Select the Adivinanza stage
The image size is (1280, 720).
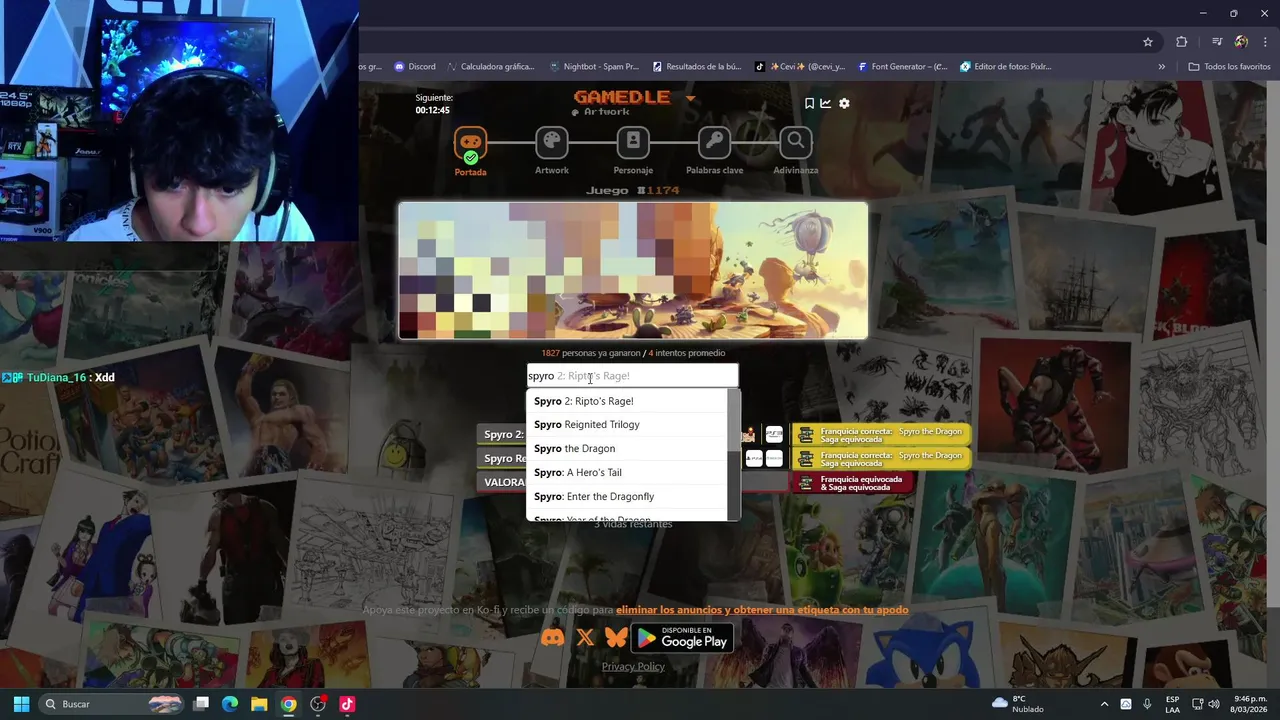(796, 152)
